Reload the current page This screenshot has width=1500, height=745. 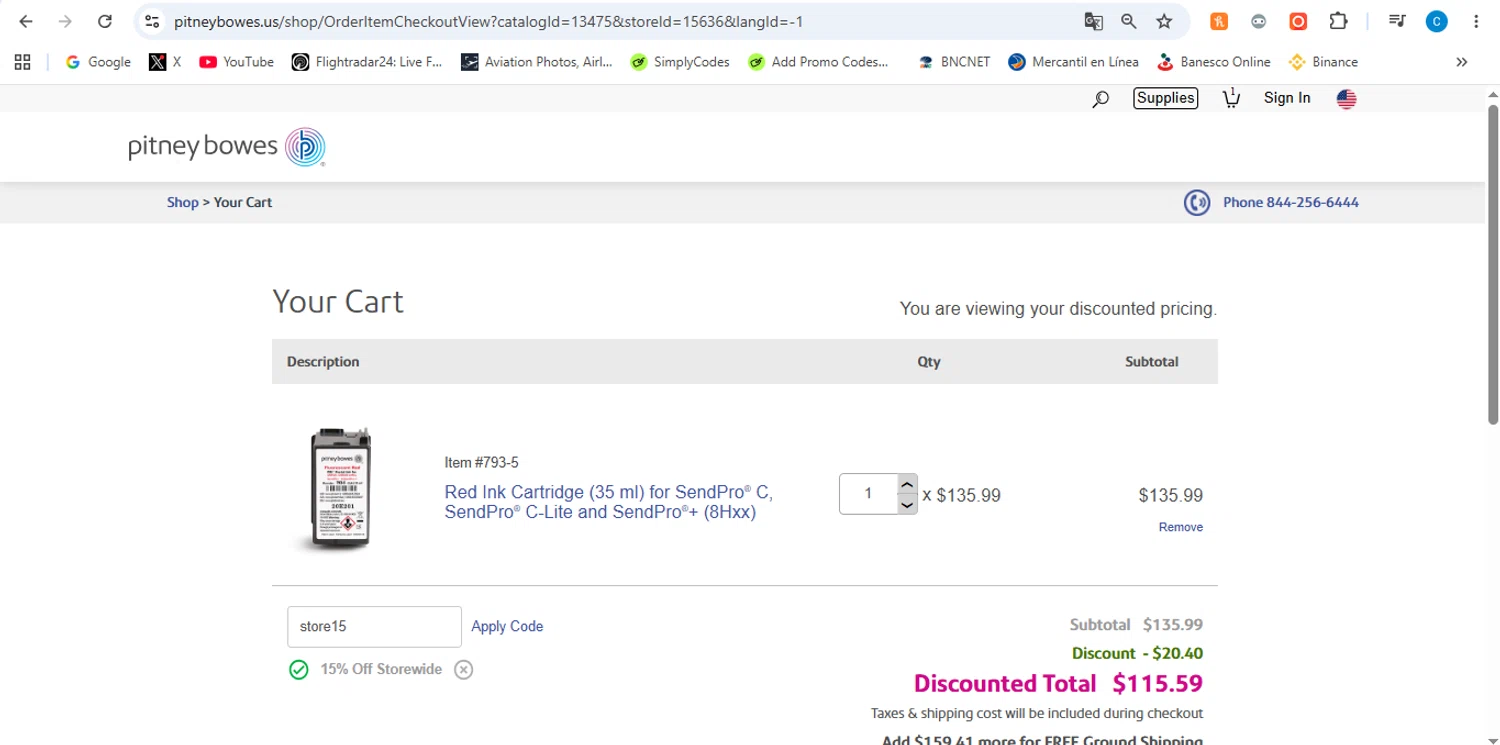pyautogui.click(x=105, y=21)
